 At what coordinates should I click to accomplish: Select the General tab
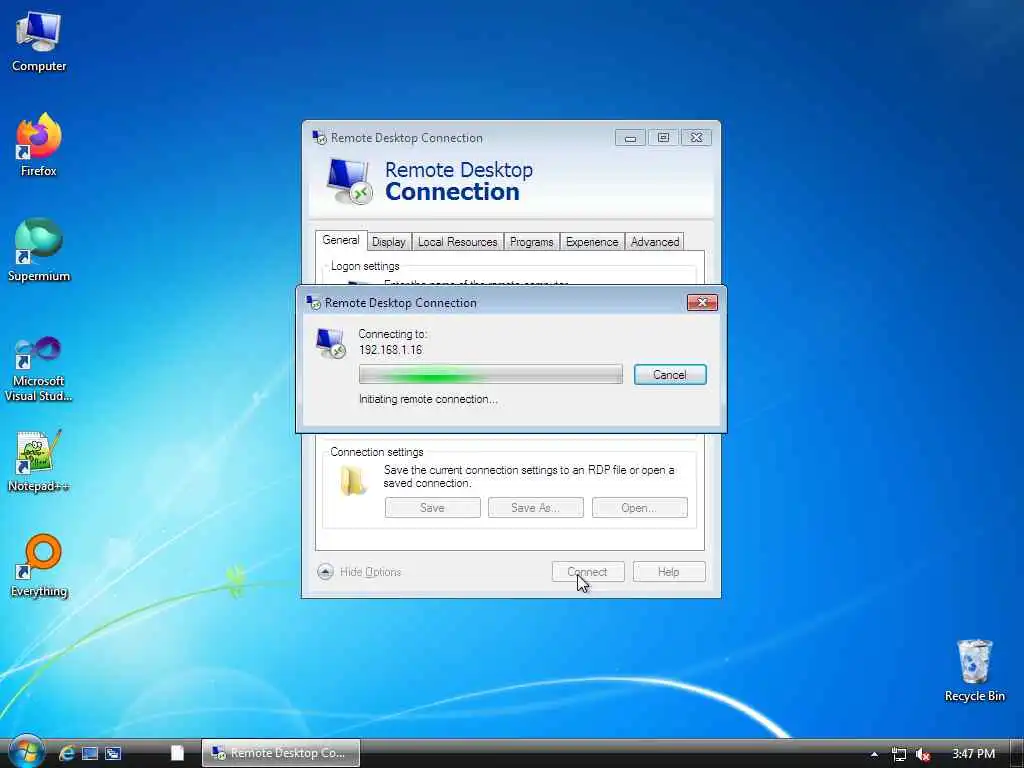(x=340, y=240)
